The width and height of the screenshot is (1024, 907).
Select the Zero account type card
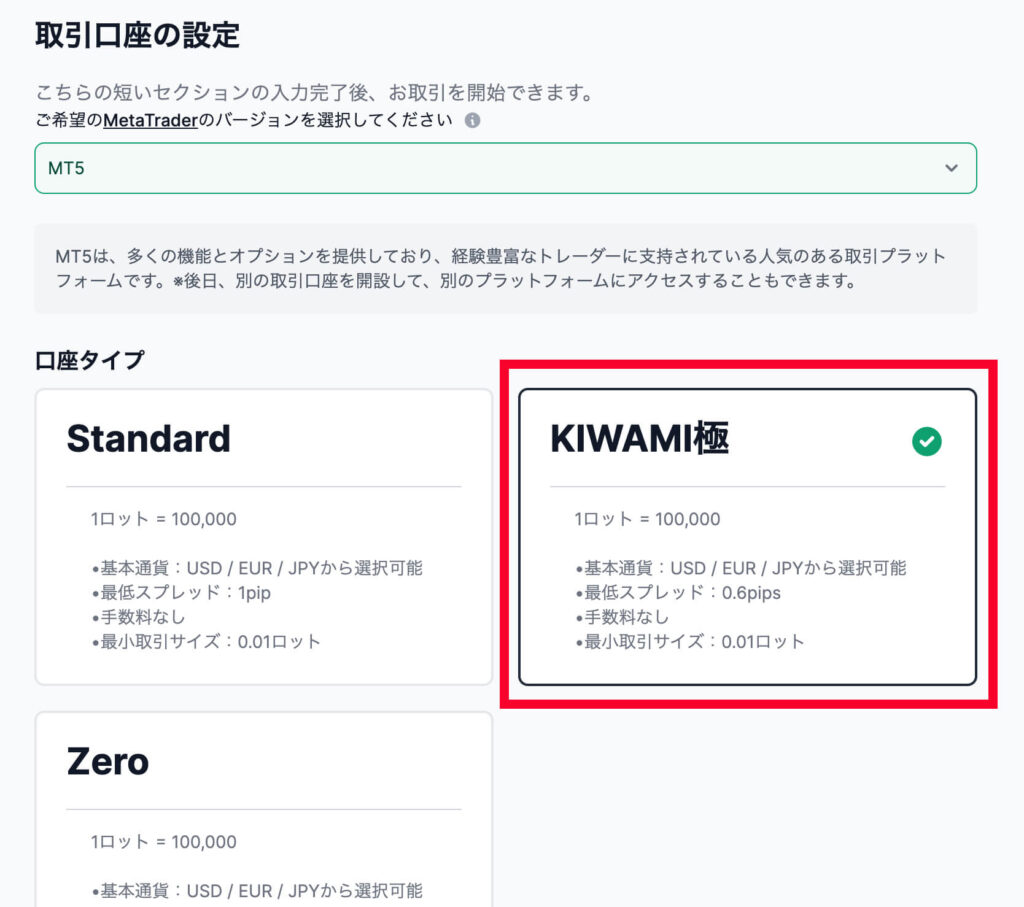pyautogui.click(x=264, y=810)
